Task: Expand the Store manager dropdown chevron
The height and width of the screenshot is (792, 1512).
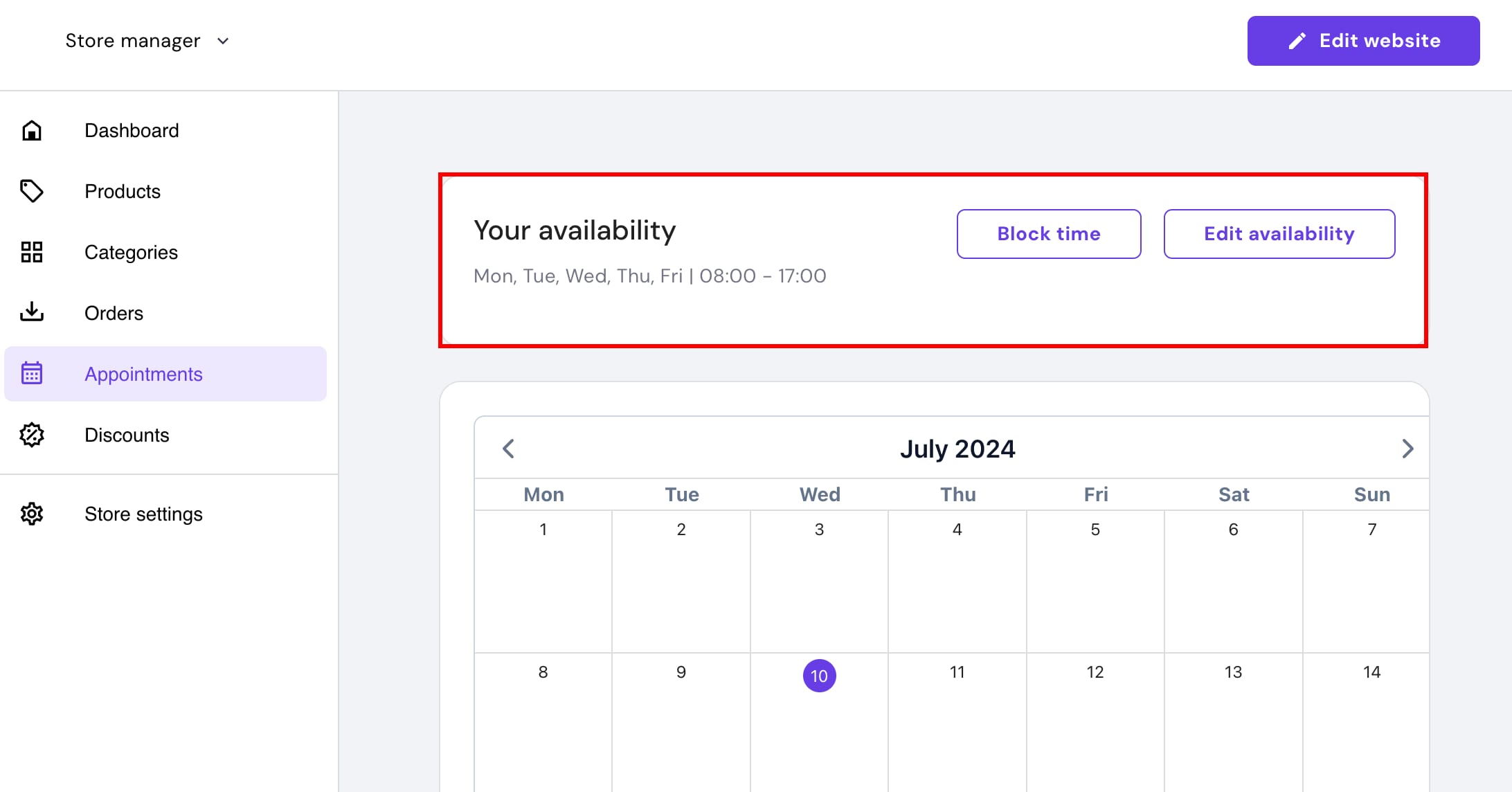Action: pyautogui.click(x=223, y=41)
